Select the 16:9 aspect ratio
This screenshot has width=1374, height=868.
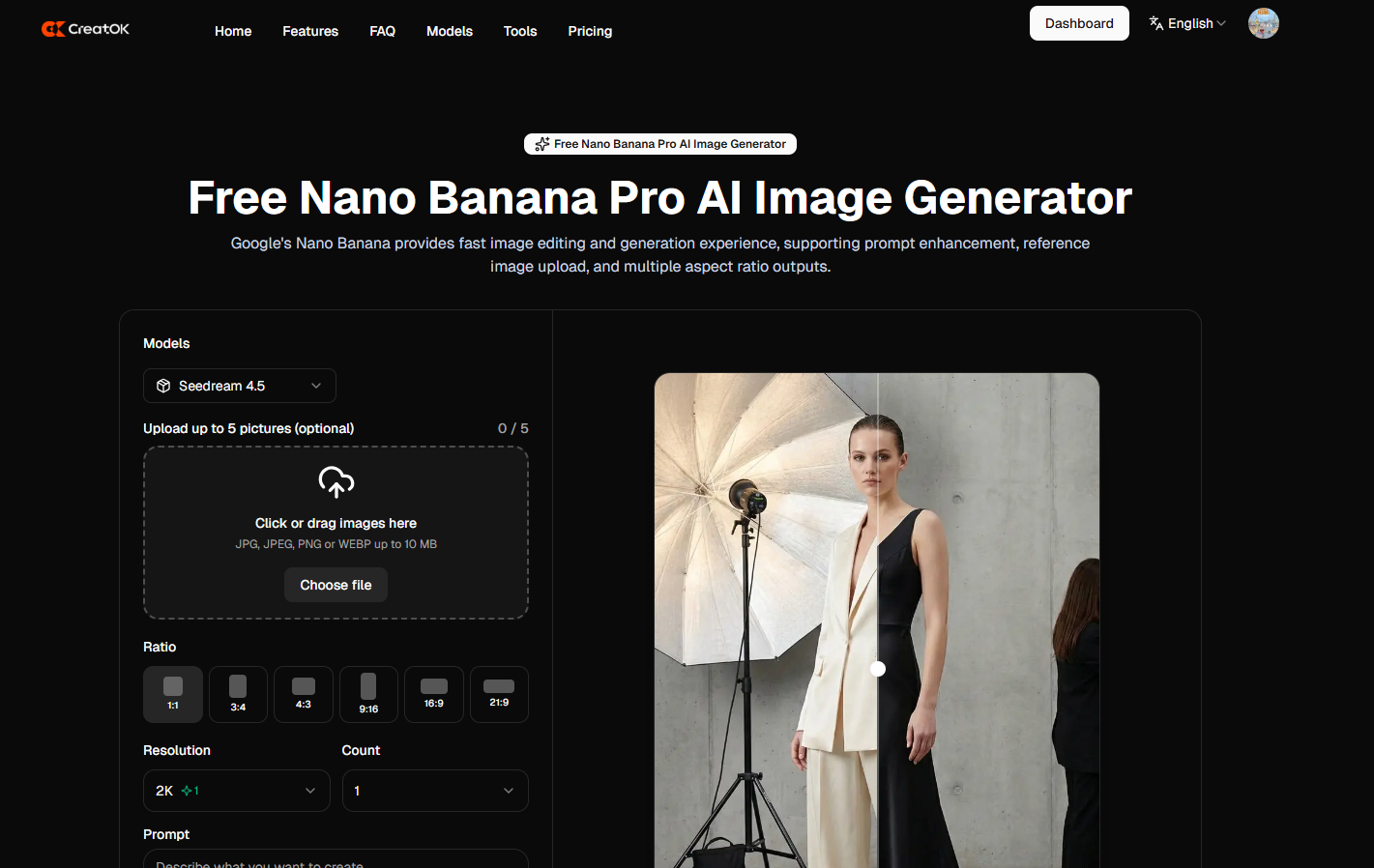(x=433, y=694)
